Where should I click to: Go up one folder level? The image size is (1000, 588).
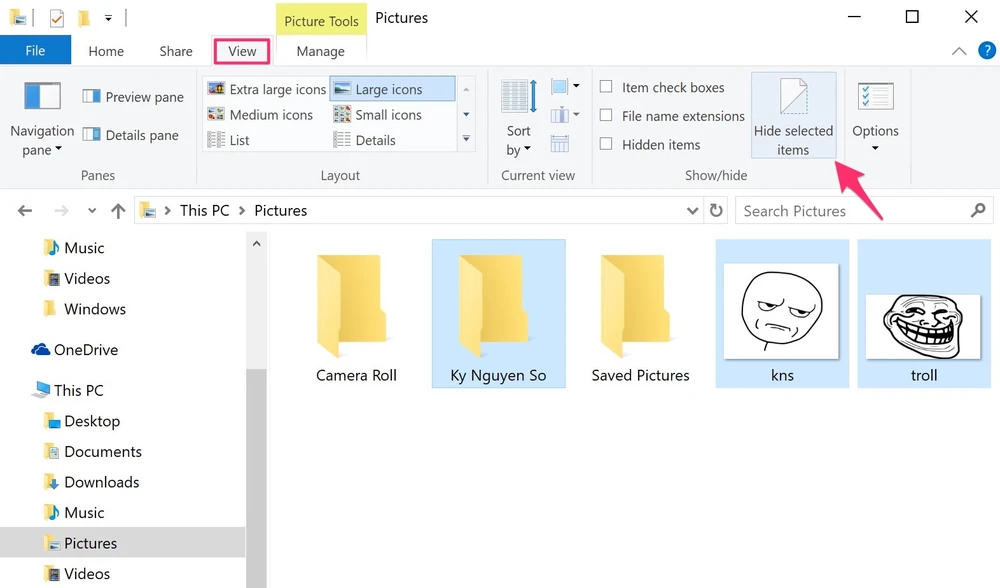tap(117, 210)
